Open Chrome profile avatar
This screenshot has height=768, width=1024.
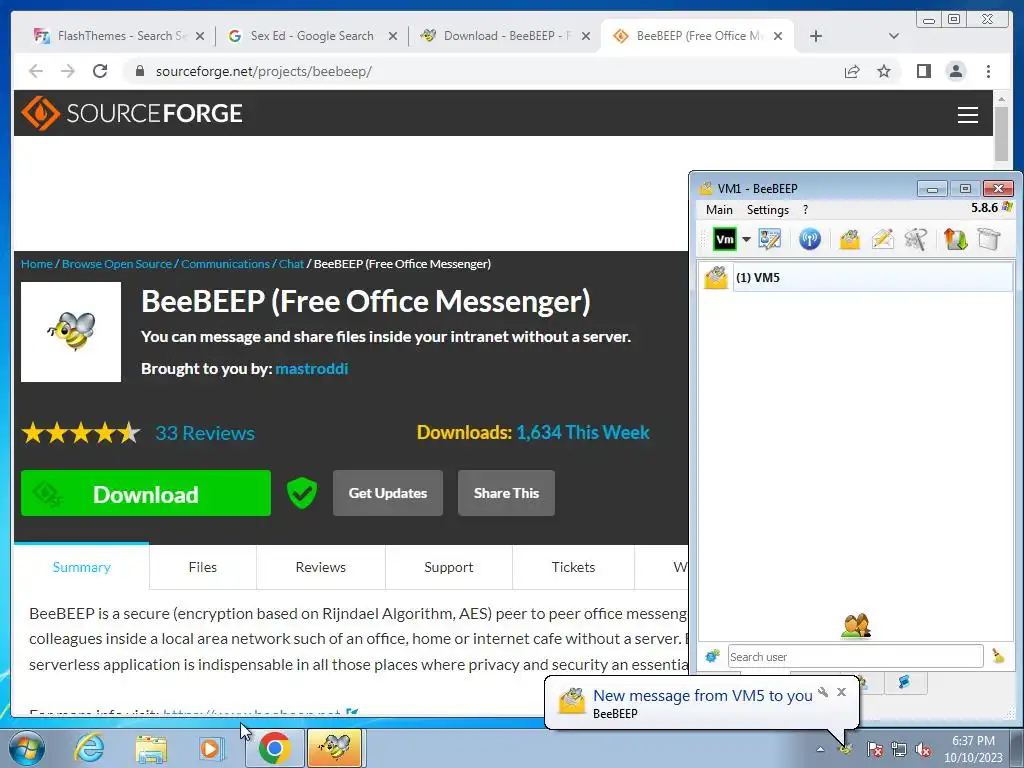pyautogui.click(x=955, y=71)
